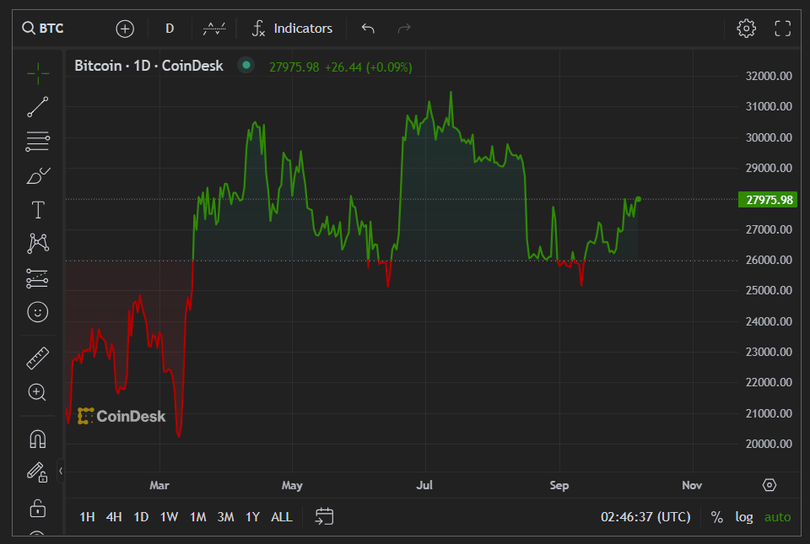The image size is (810, 544).
Task: Open the chart type dropdown
Action: click(214, 28)
